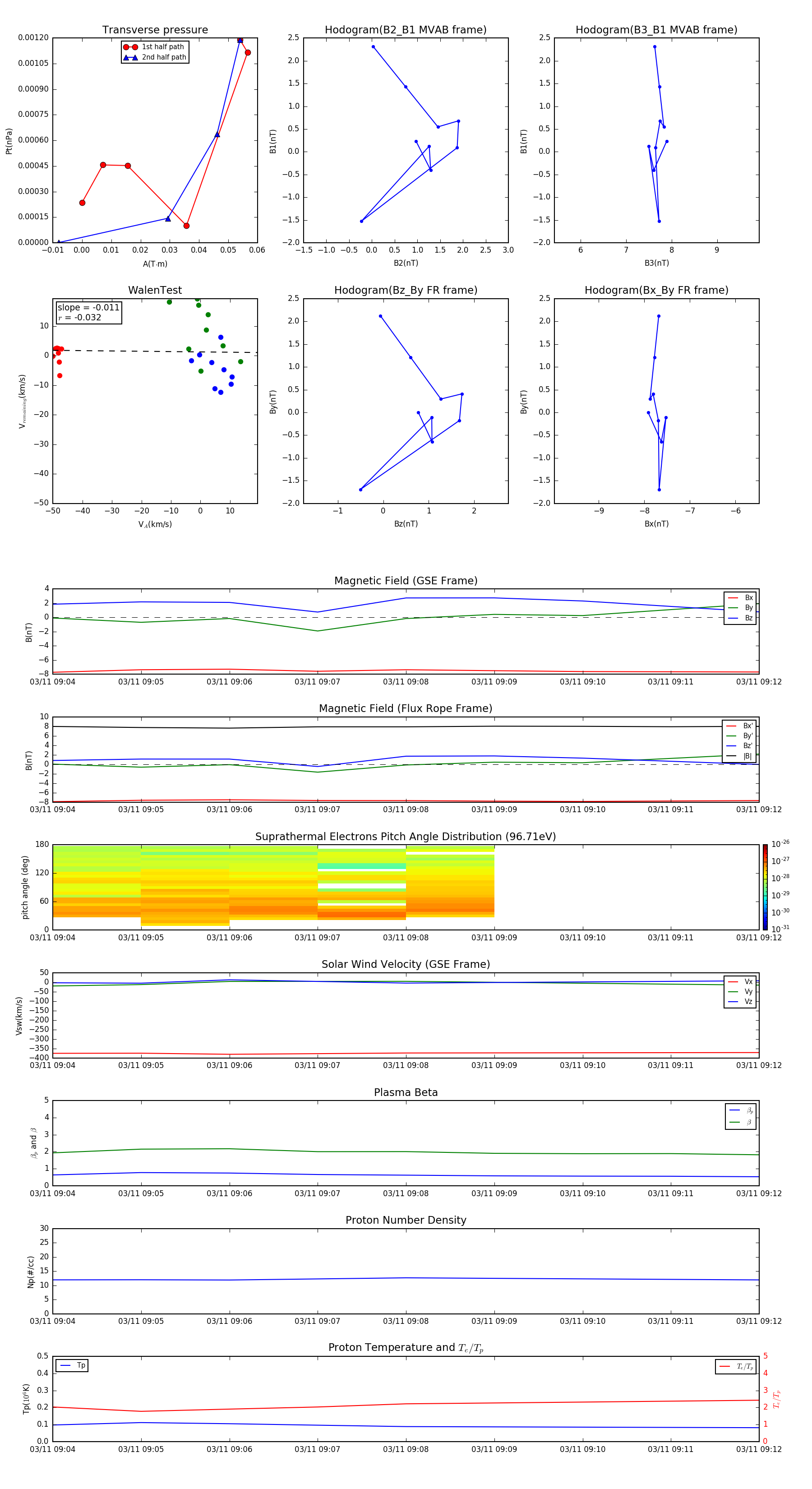Click the 'Solar Wind Velocity (GSE Frame)' title
812x1489 pixels.
[x=406, y=964]
